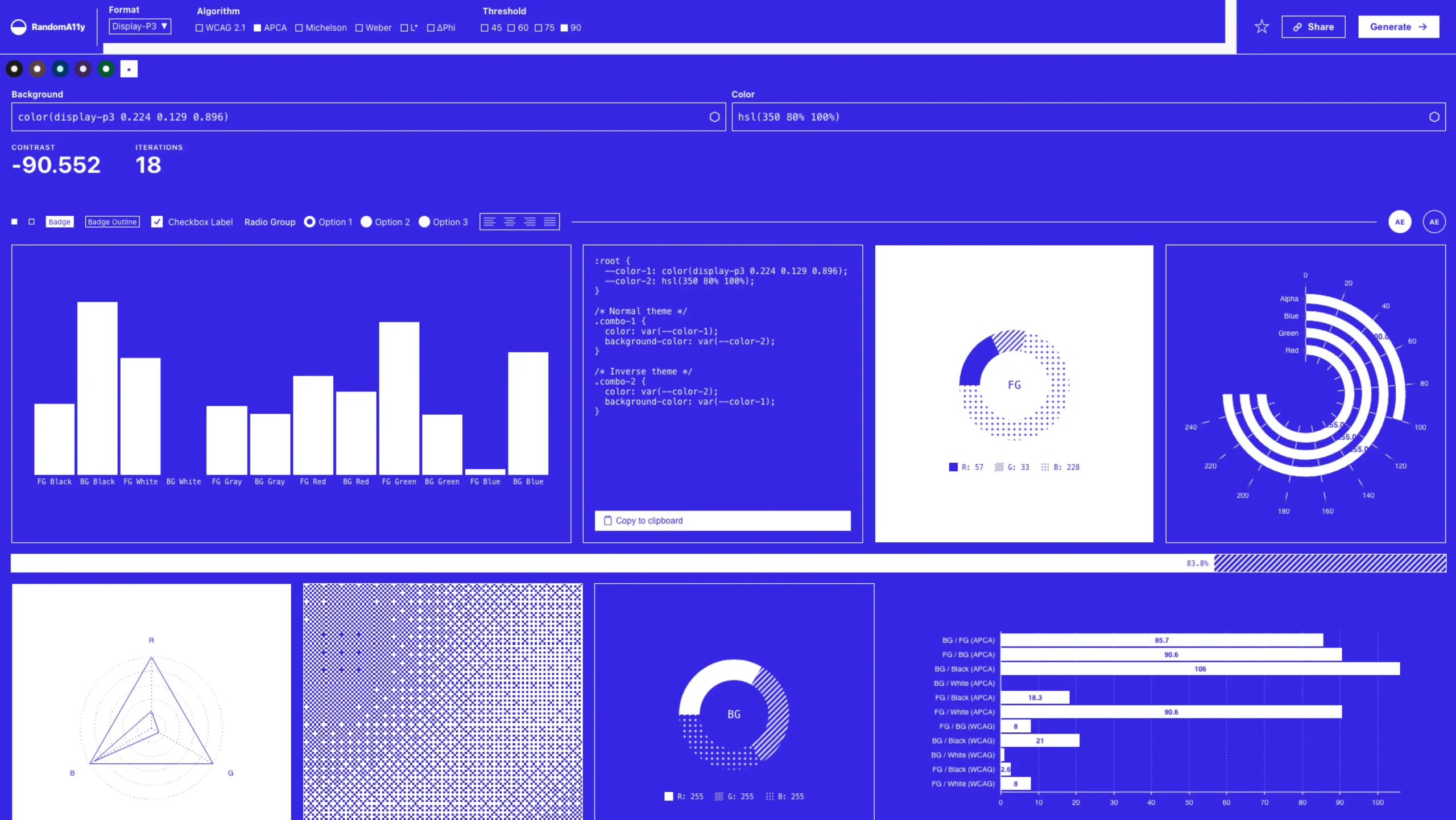Select the left text alignment icon
1456x820 pixels.
[490, 221]
